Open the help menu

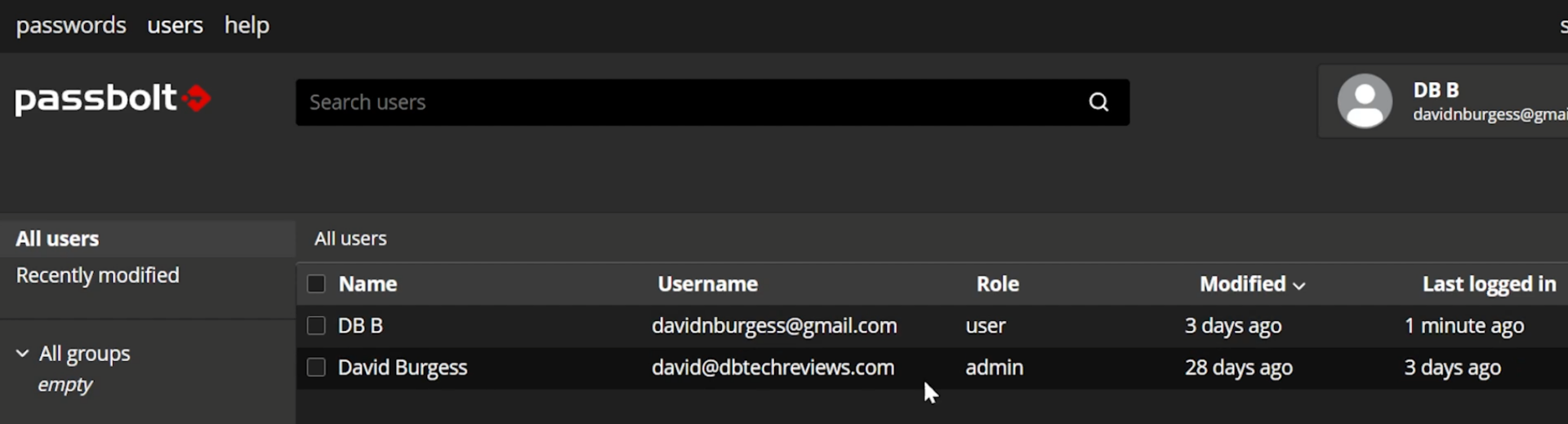point(247,25)
